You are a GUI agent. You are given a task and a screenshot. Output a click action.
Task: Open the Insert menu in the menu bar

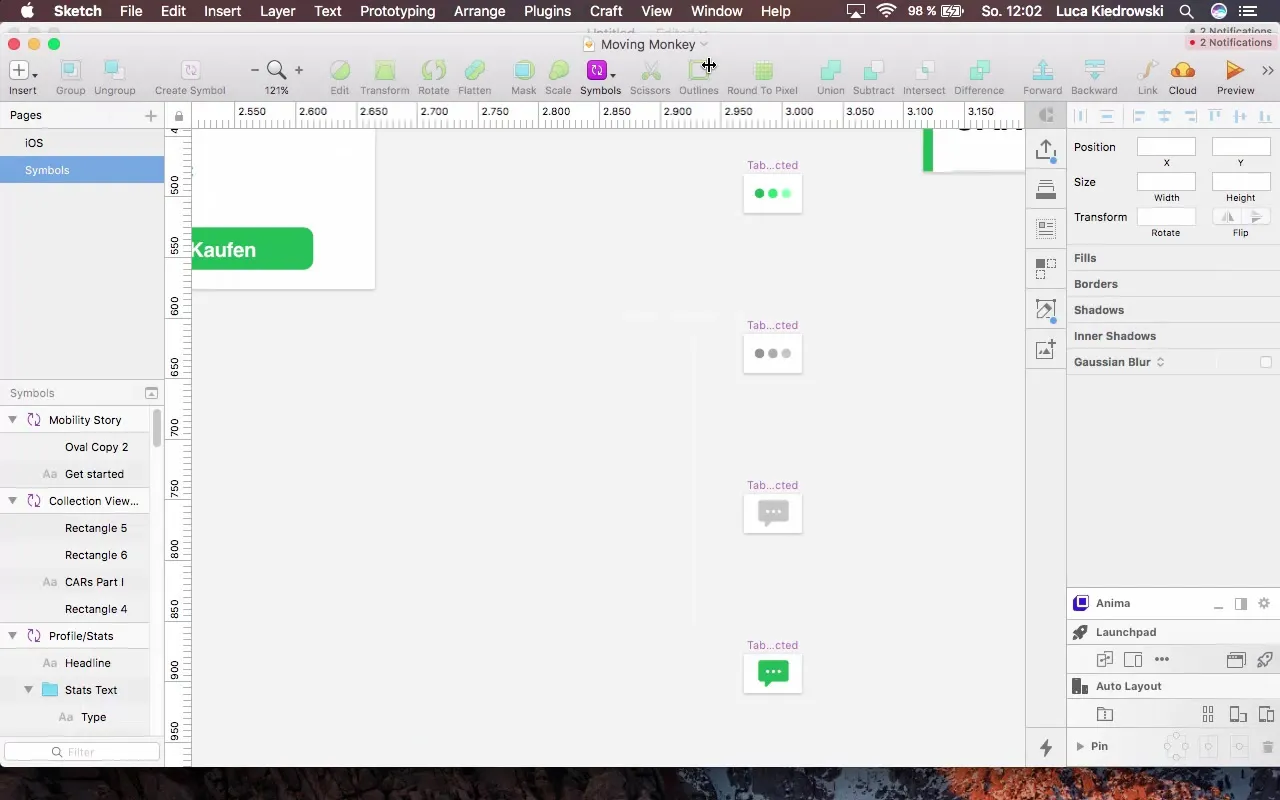tap(222, 11)
